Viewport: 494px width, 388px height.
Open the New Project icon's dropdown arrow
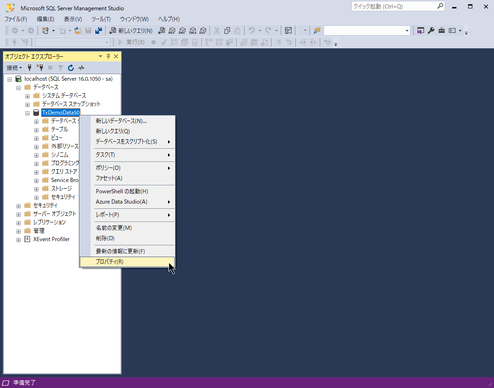[x=53, y=31]
